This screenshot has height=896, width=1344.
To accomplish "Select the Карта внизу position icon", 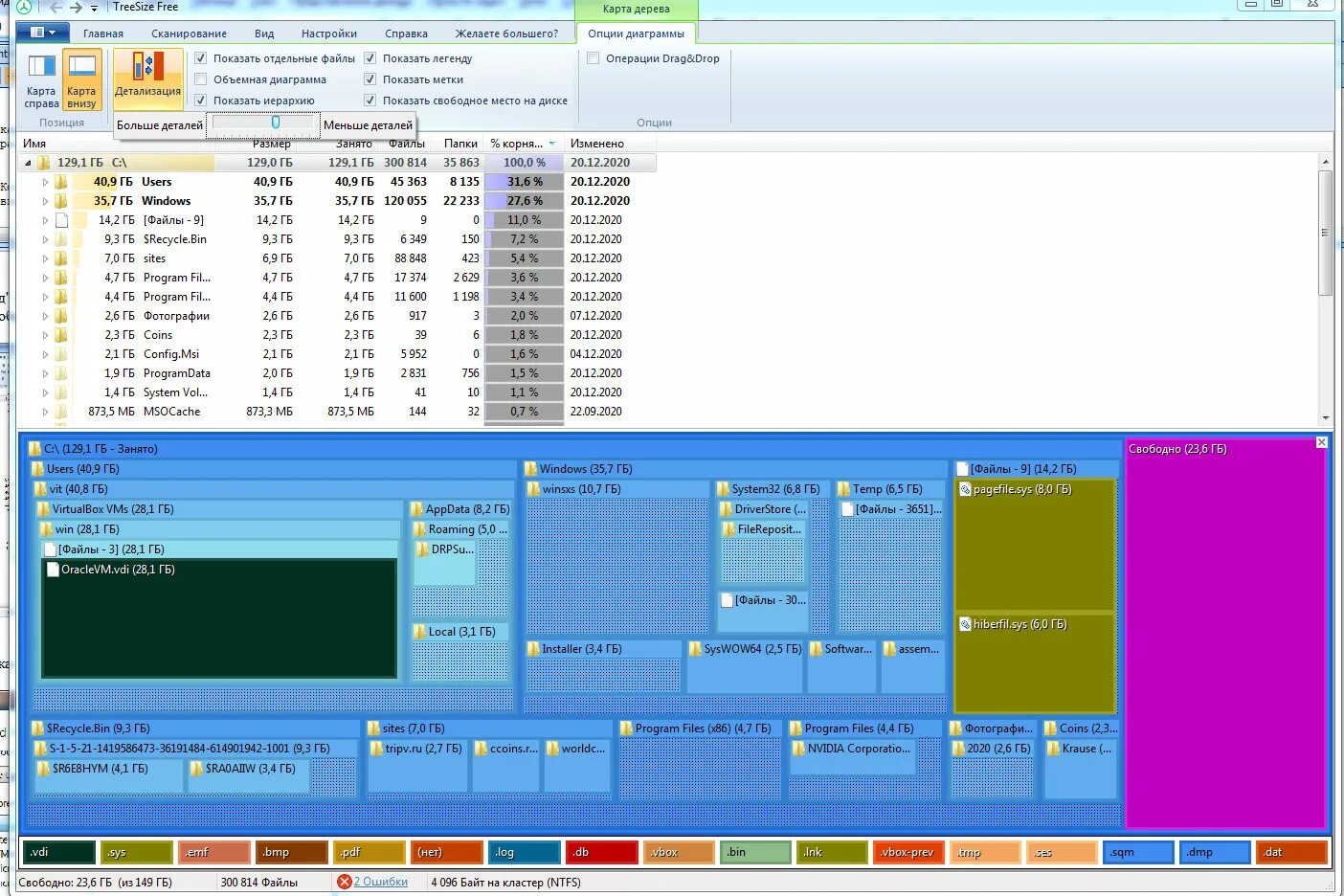I will [x=81, y=80].
